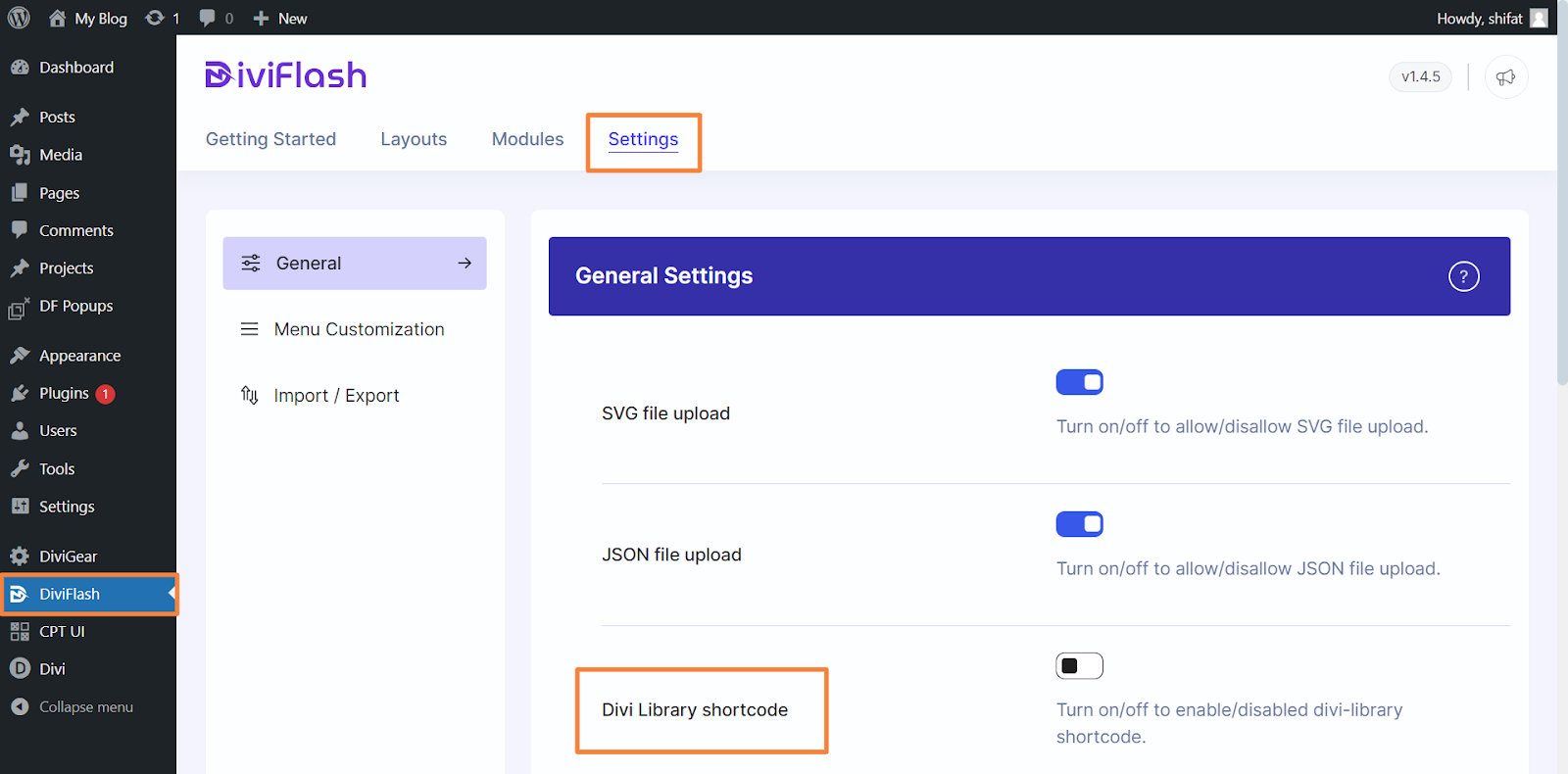Click the user avatar next to Howdy
This screenshot has height=774, width=1568.
[1539, 18]
